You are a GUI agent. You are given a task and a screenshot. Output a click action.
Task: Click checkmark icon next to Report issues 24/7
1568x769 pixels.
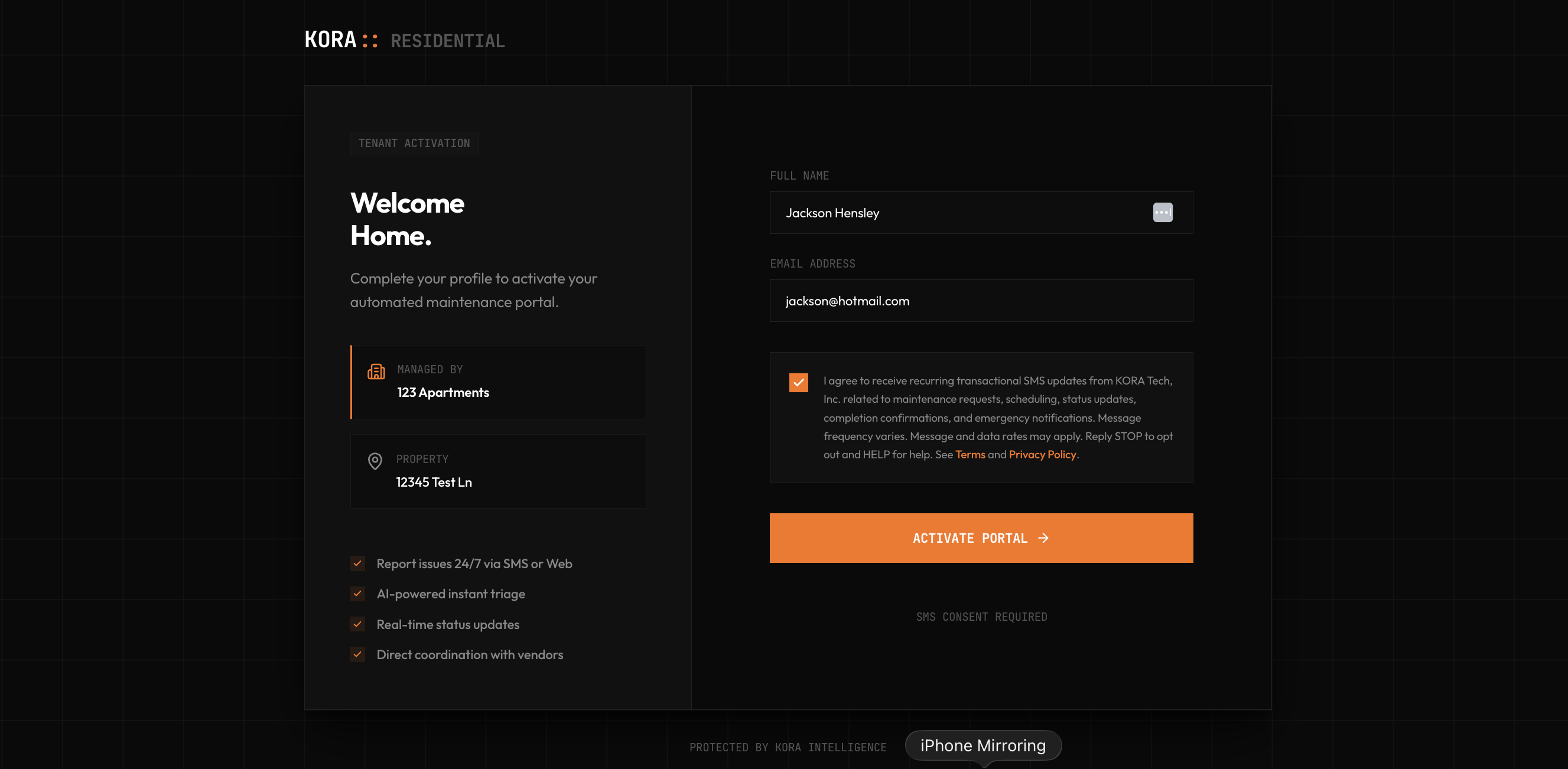tap(357, 563)
